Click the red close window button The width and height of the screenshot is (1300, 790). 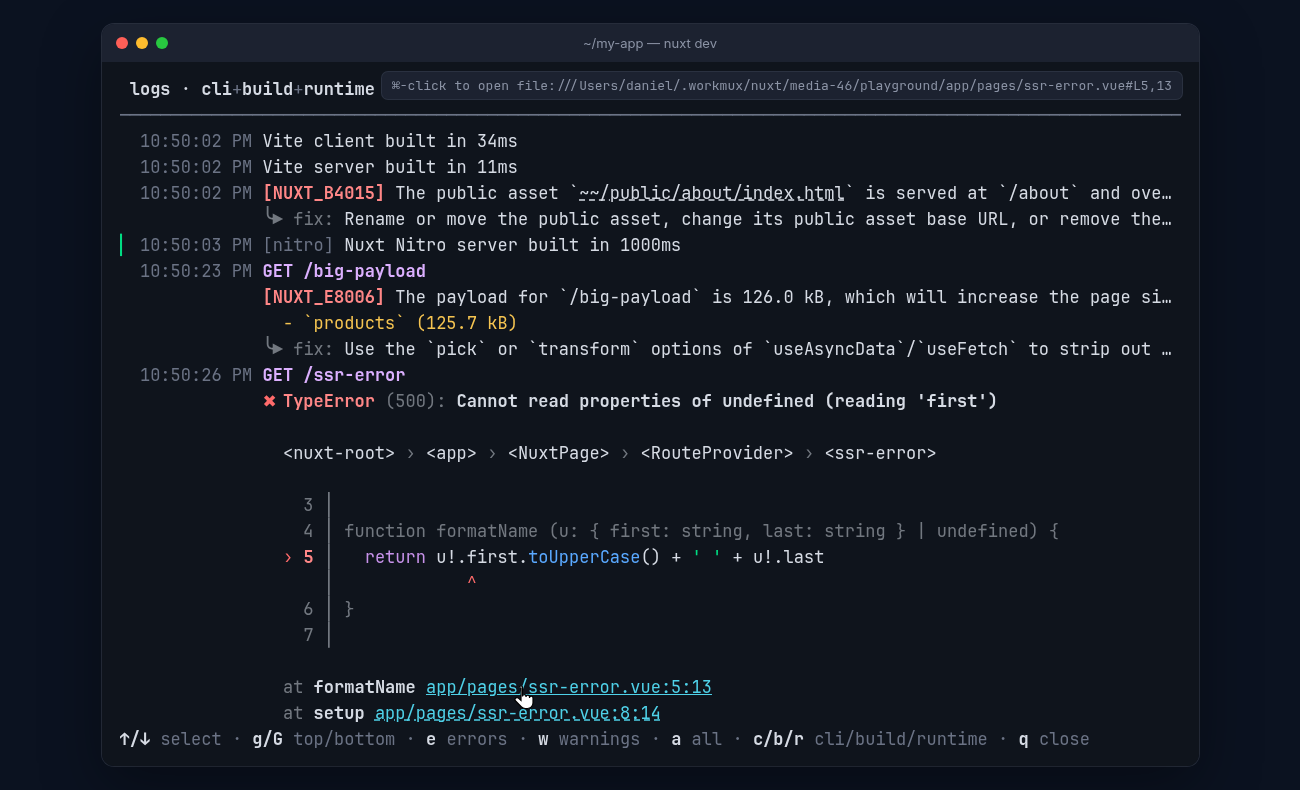(122, 43)
